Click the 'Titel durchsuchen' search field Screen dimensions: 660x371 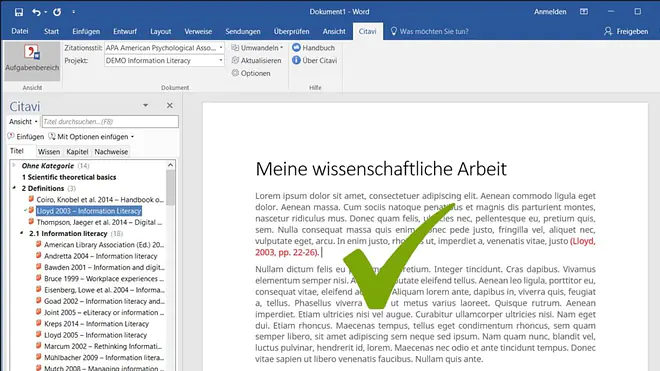click(110, 122)
